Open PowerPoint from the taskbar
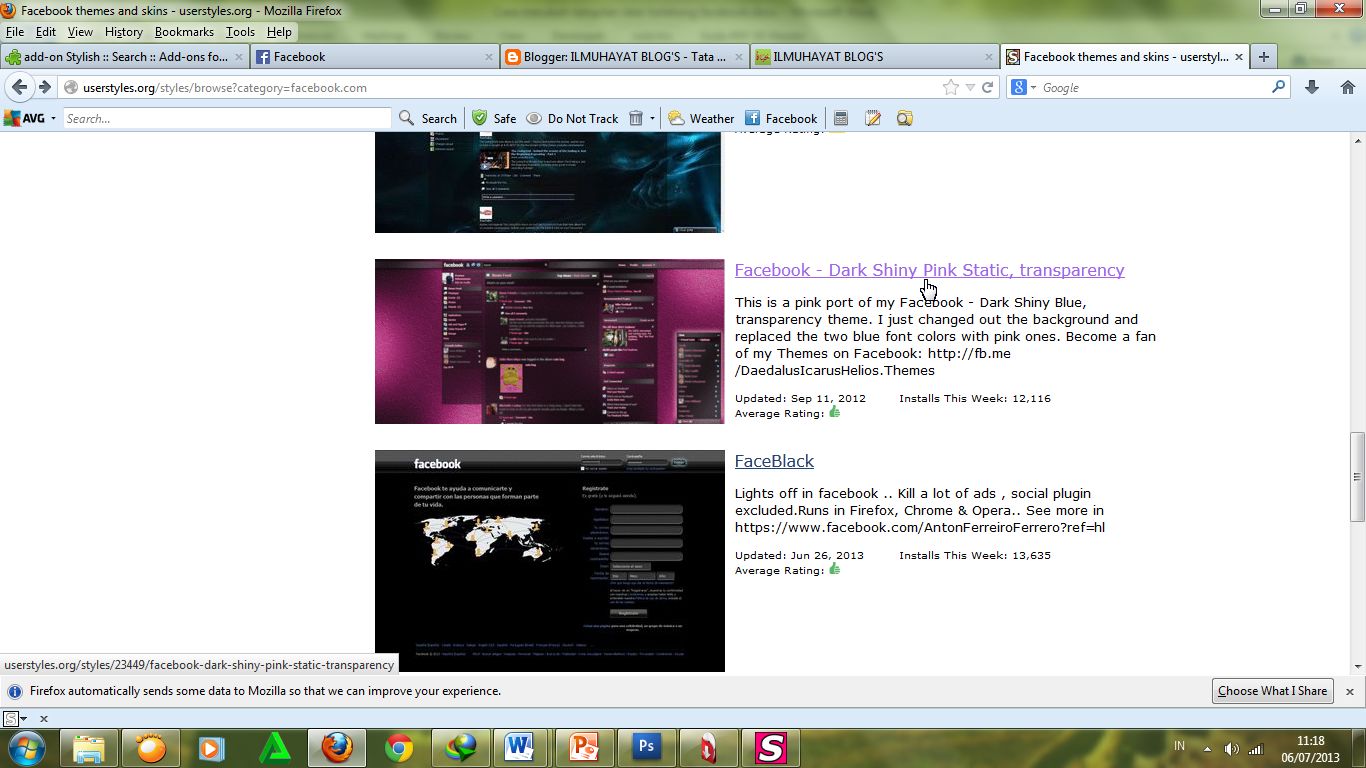Screen dimensions: 1366x768 [583, 748]
